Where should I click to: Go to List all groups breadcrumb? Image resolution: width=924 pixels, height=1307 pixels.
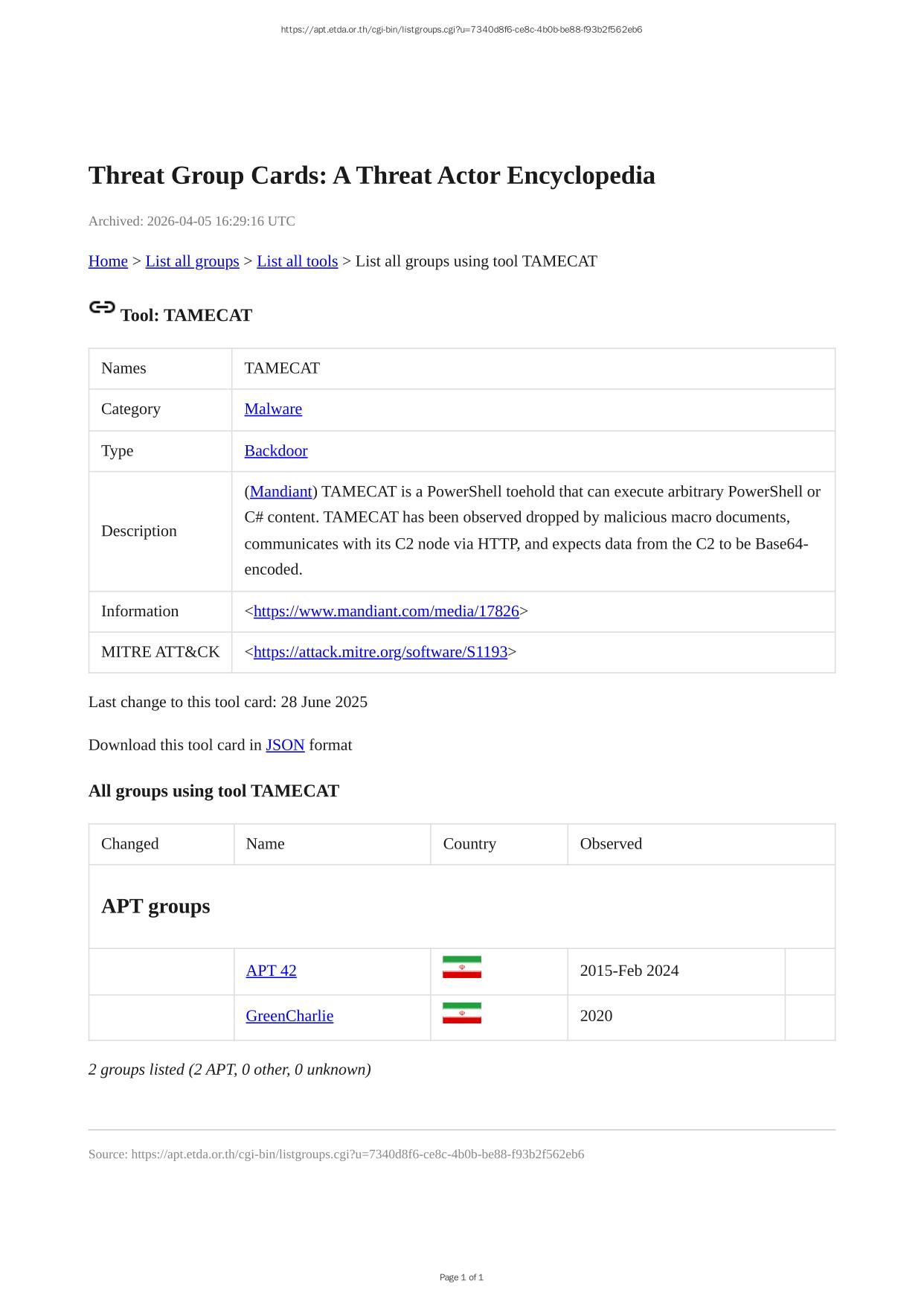(192, 261)
